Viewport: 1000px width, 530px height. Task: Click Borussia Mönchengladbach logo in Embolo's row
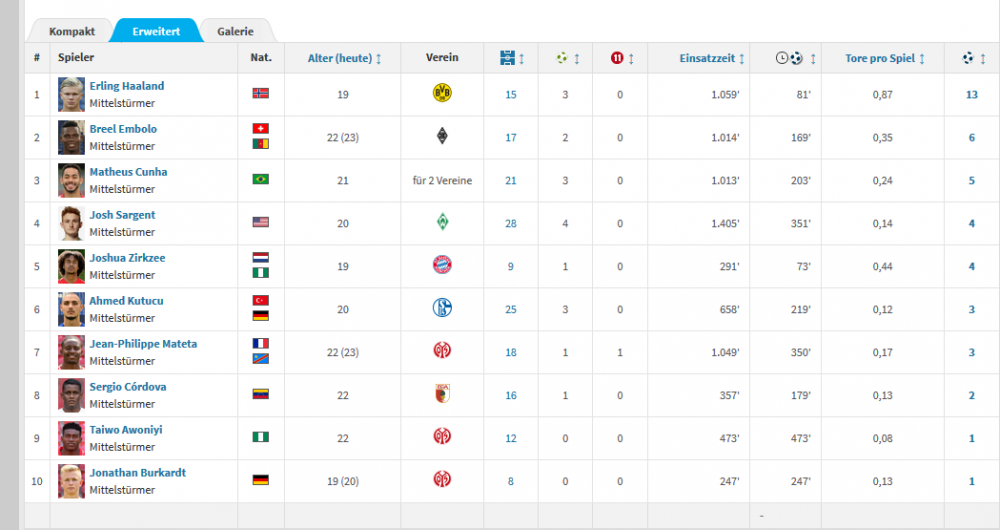tap(442, 137)
